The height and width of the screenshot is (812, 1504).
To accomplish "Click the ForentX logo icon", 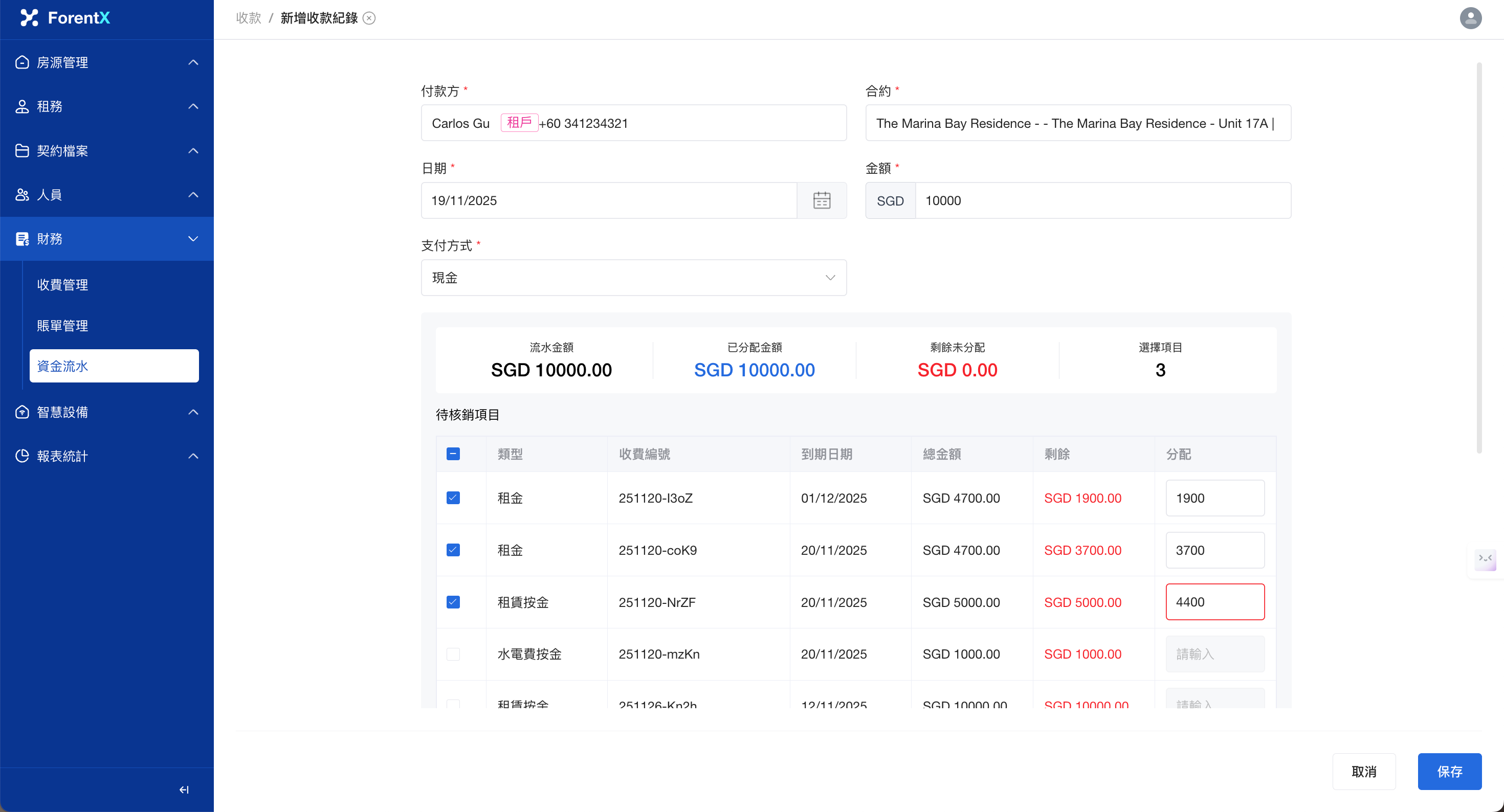I will click(x=29, y=17).
